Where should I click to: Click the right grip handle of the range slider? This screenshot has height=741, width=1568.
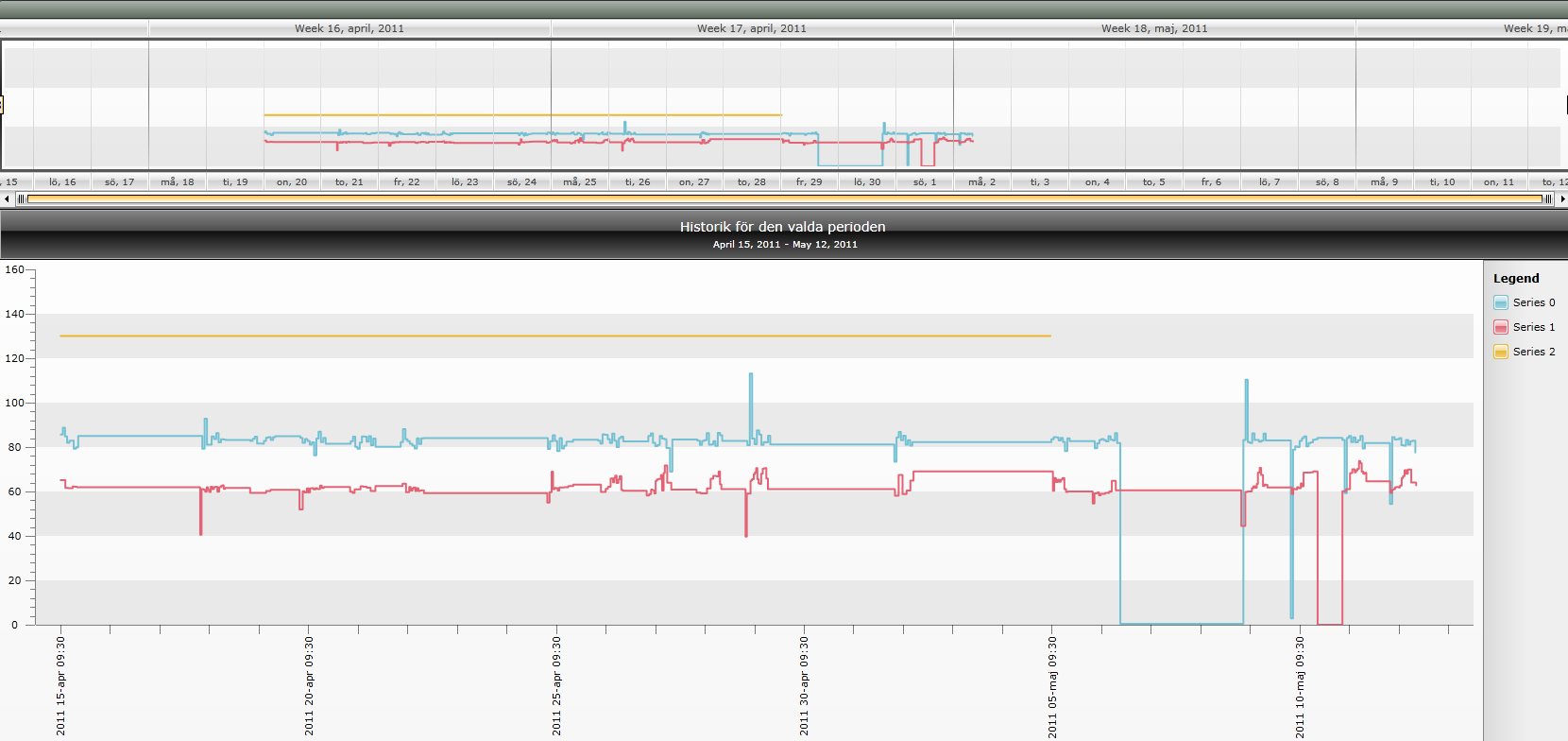[x=1547, y=198]
